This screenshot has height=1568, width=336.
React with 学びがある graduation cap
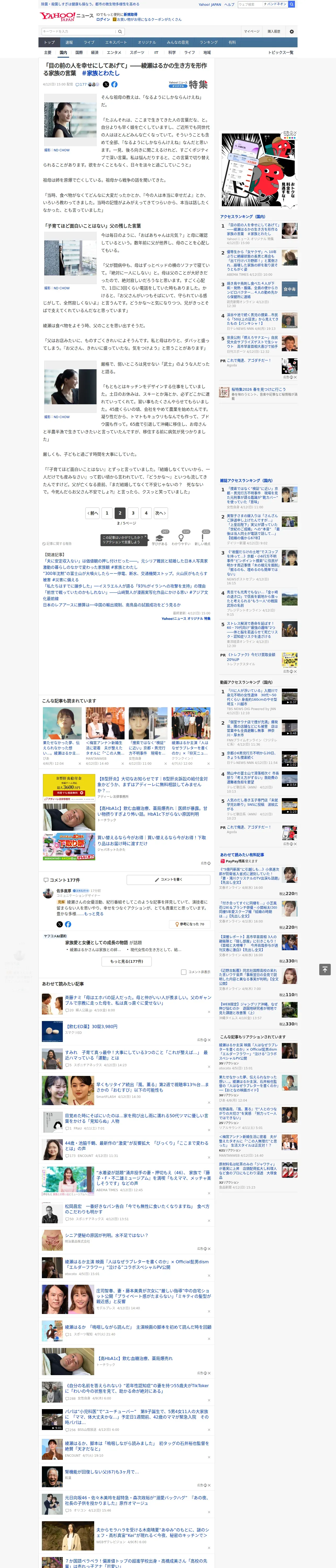tap(160, 539)
